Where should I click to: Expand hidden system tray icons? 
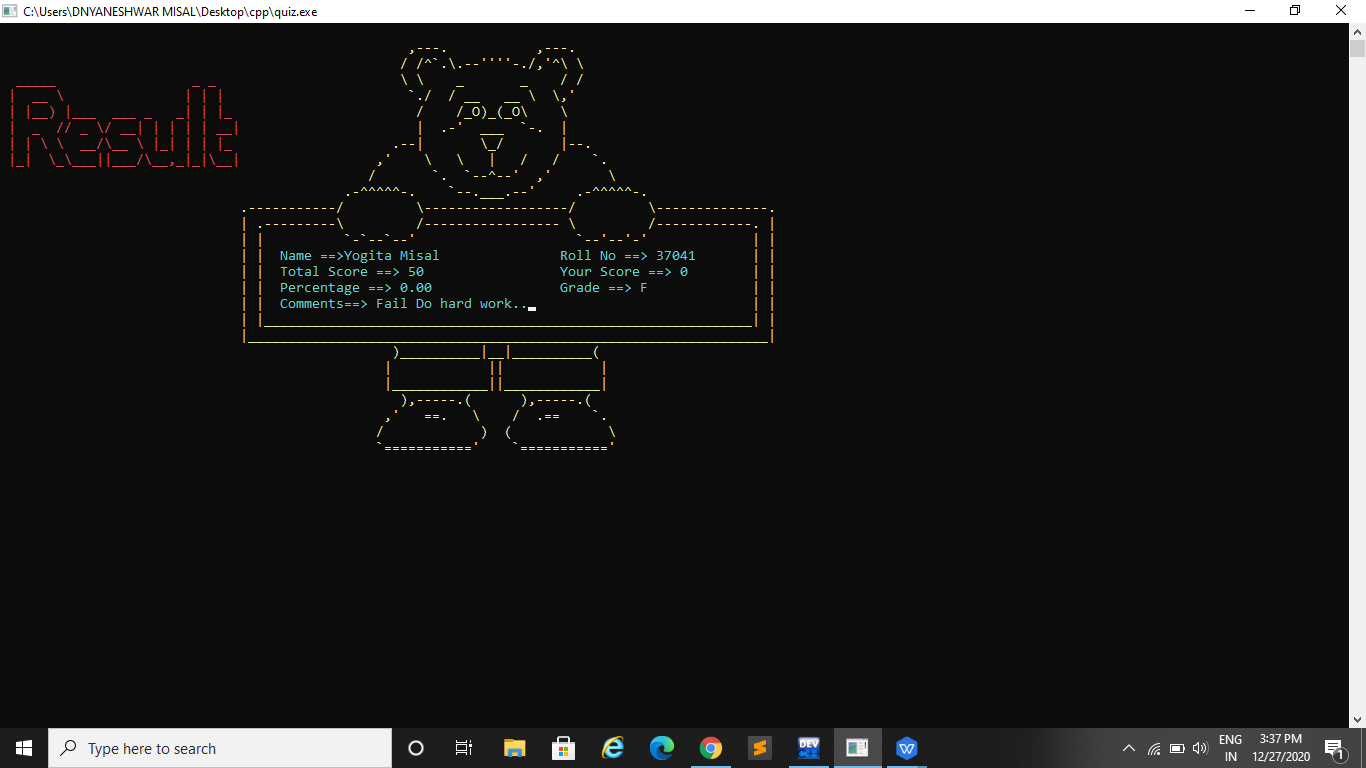point(1128,748)
